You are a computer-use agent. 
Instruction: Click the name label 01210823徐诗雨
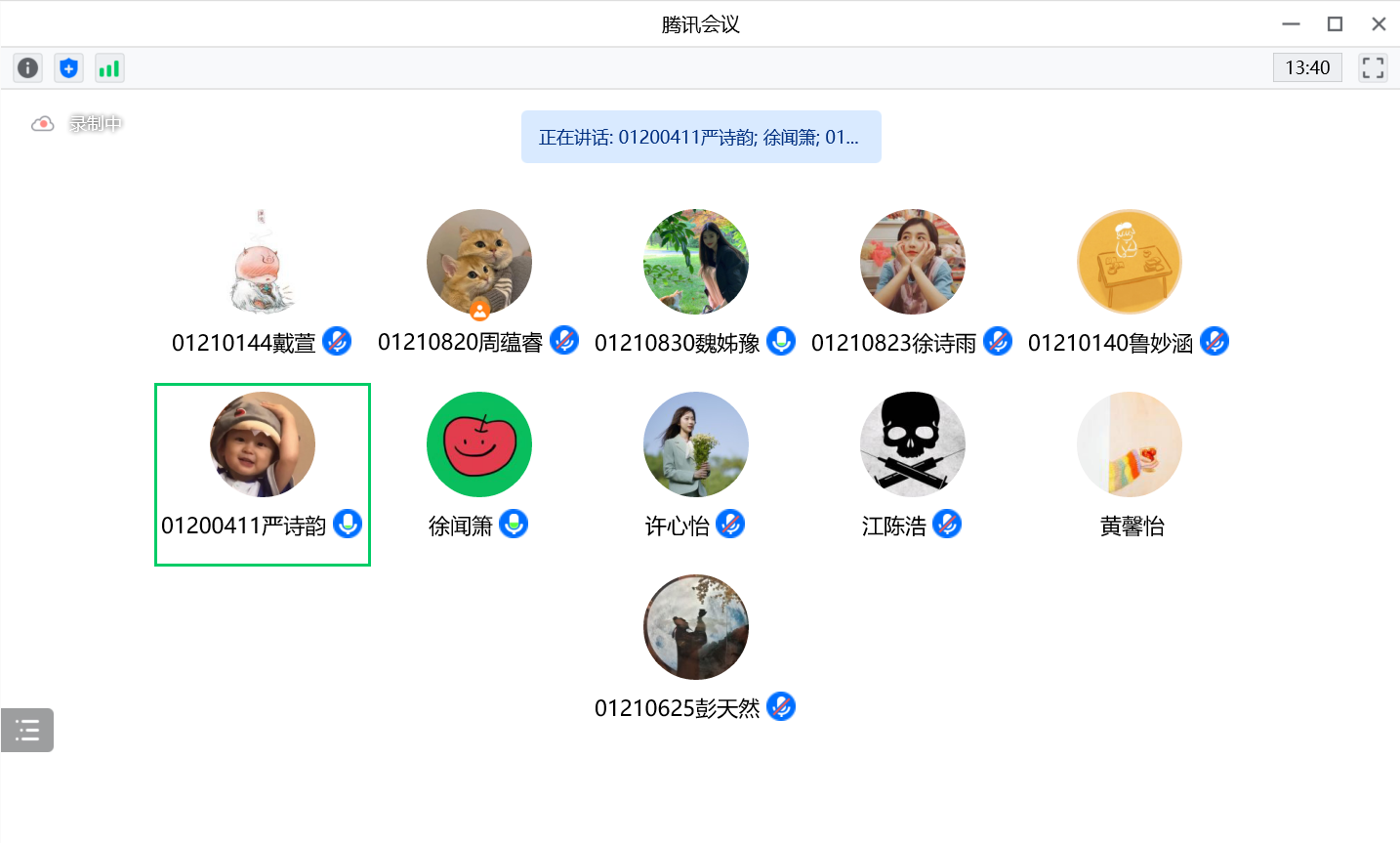click(893, 343)
